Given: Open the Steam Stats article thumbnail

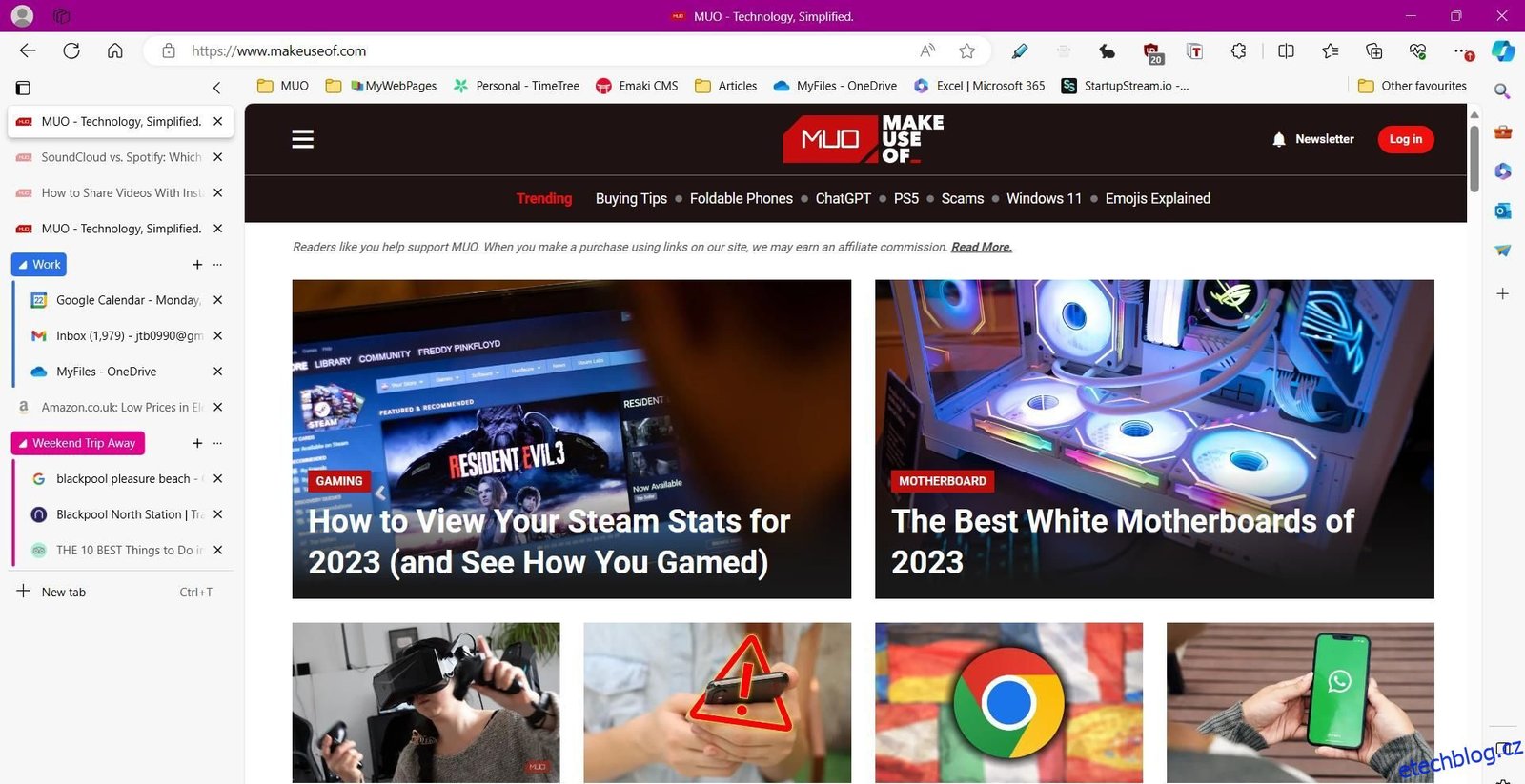Looking at the screenshot, I should coord(572,438).
